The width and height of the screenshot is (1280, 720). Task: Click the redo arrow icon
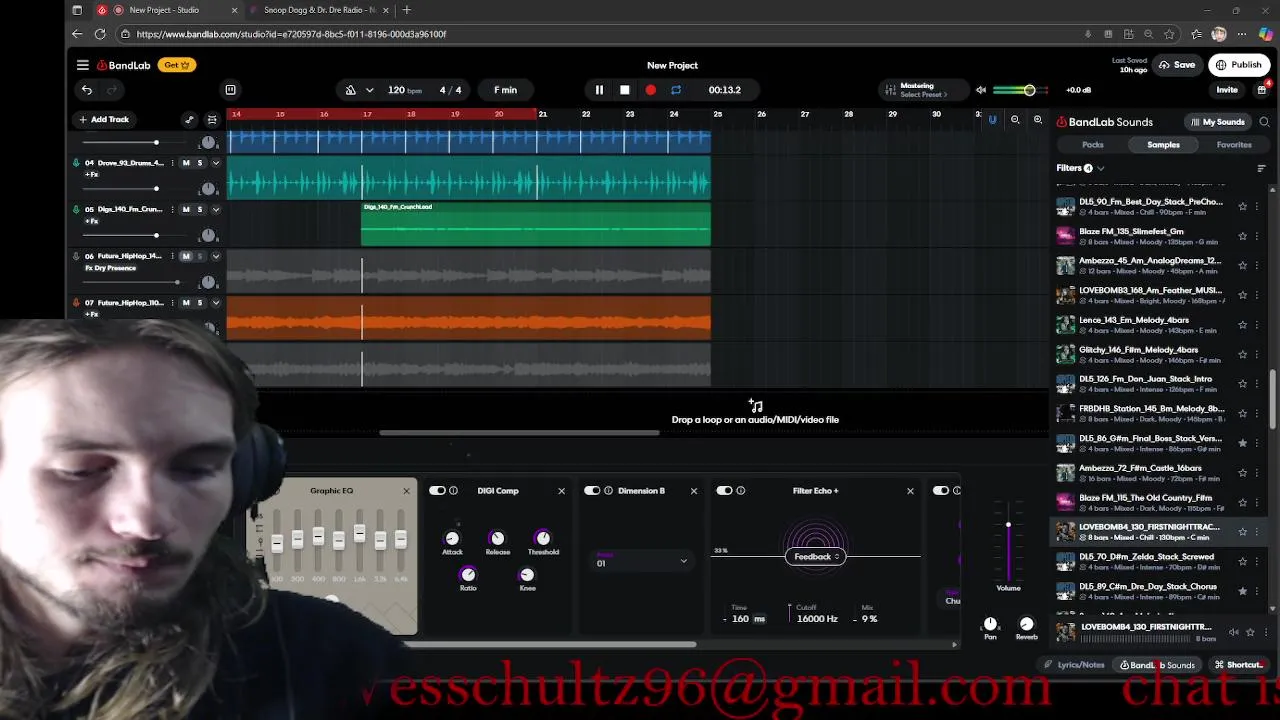click(112, 90)
